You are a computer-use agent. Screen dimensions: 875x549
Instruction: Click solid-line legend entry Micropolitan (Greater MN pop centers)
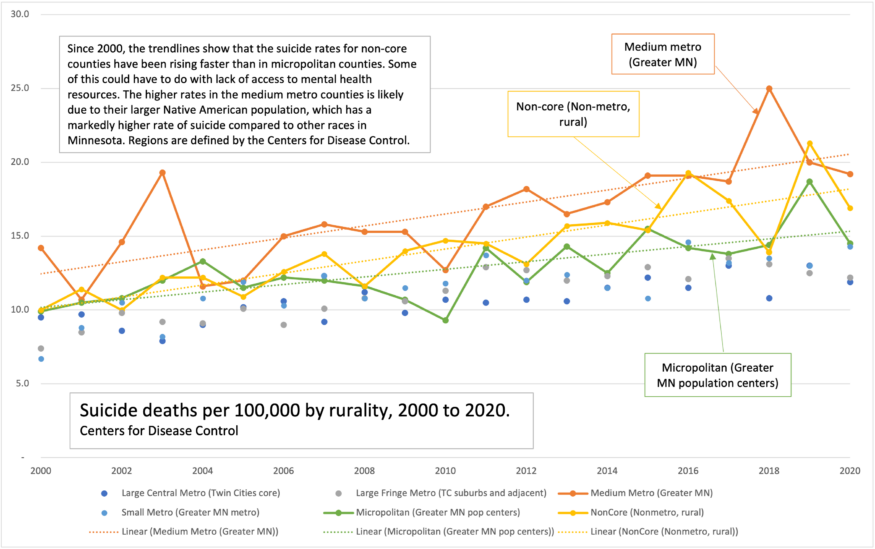(422, 512)
